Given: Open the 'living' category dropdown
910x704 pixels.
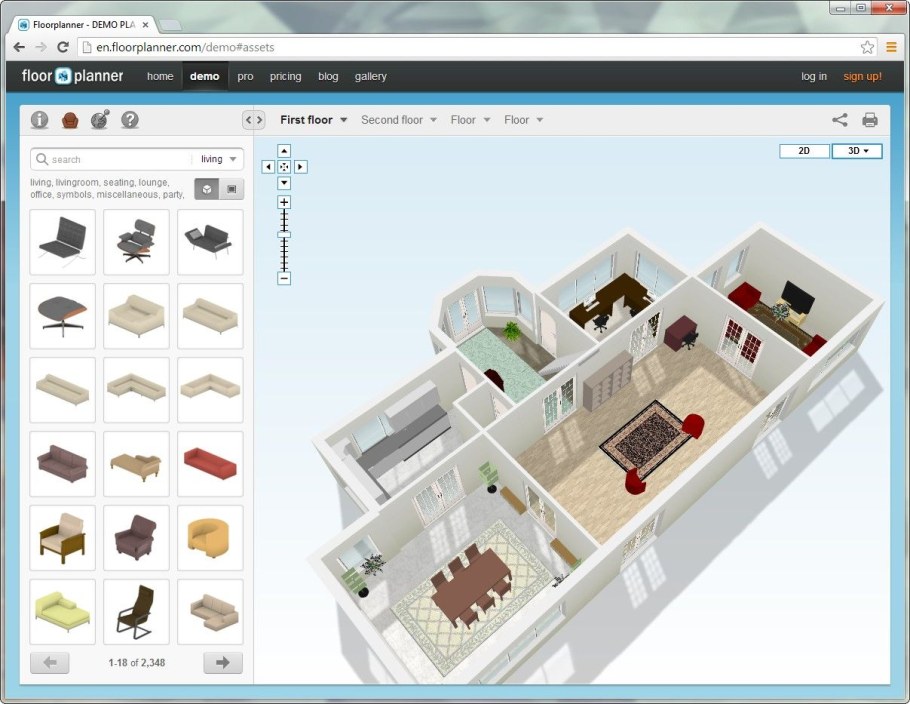Looking at the screenshot, I should coord(218,158).
